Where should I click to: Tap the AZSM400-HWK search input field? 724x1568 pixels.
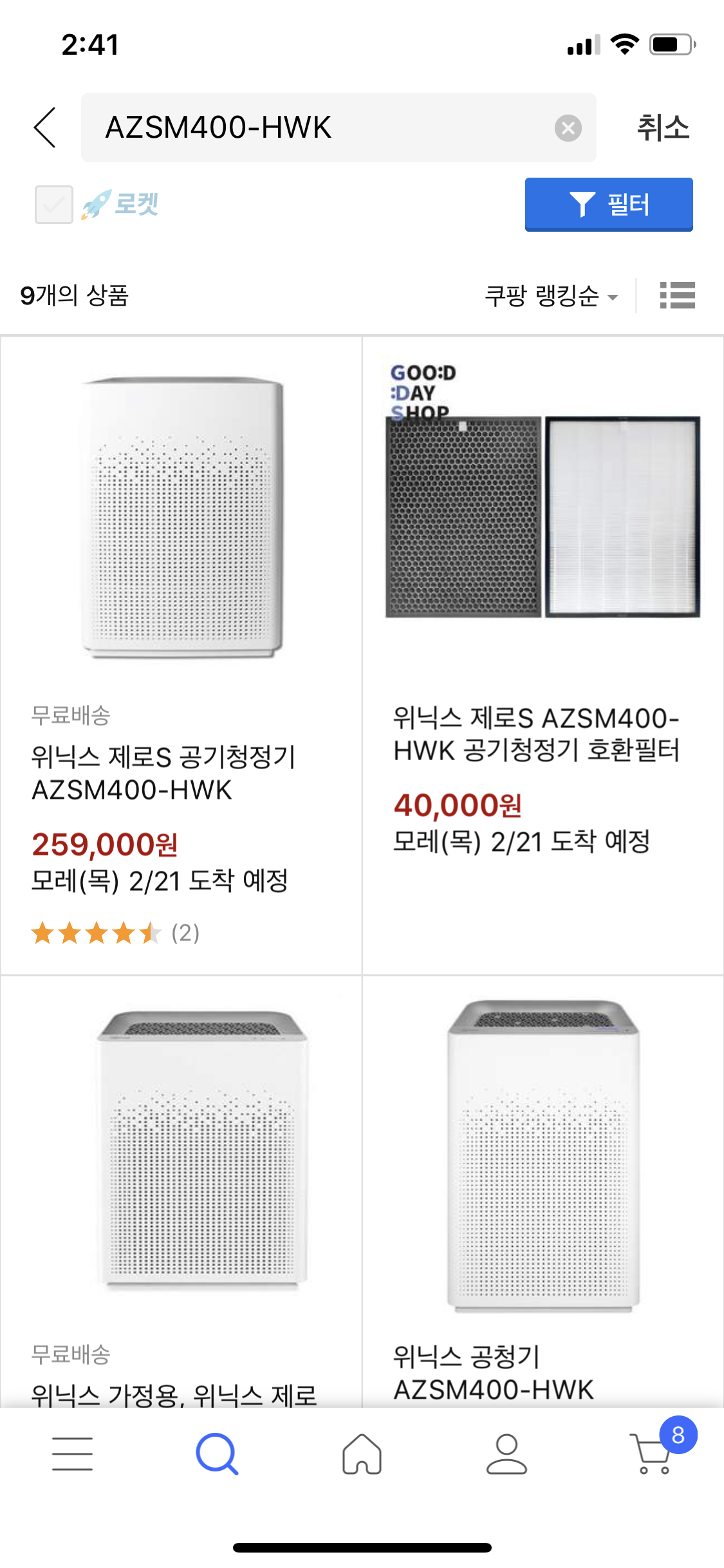[339, 127]
